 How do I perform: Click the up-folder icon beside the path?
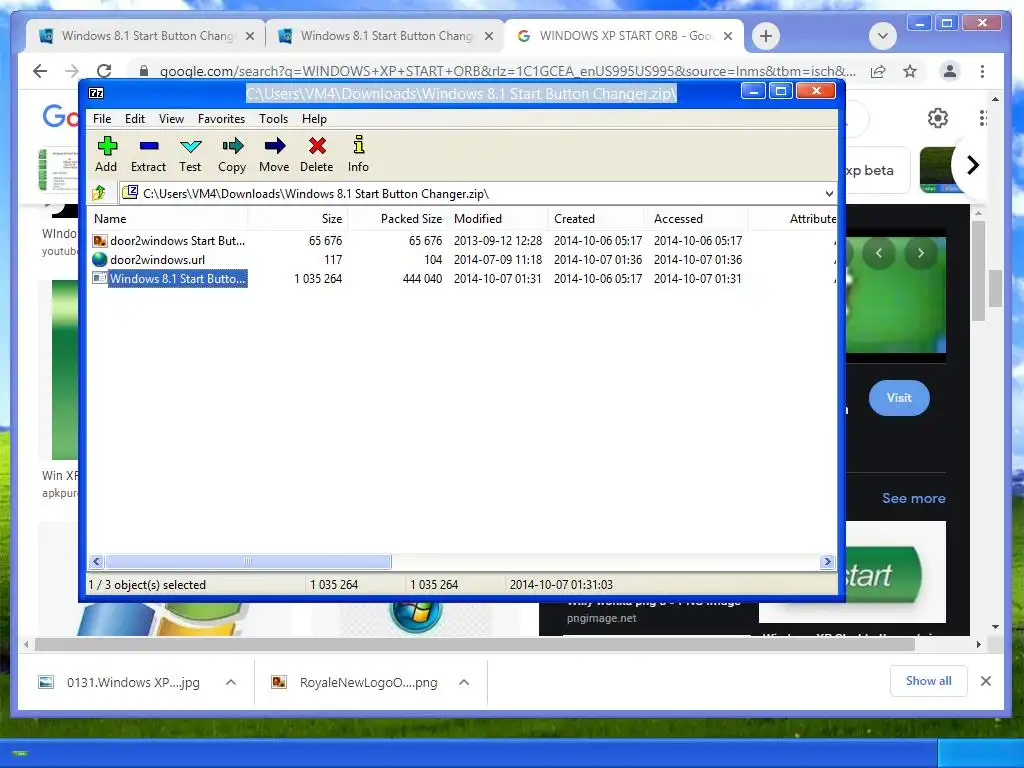coord(99,193)
